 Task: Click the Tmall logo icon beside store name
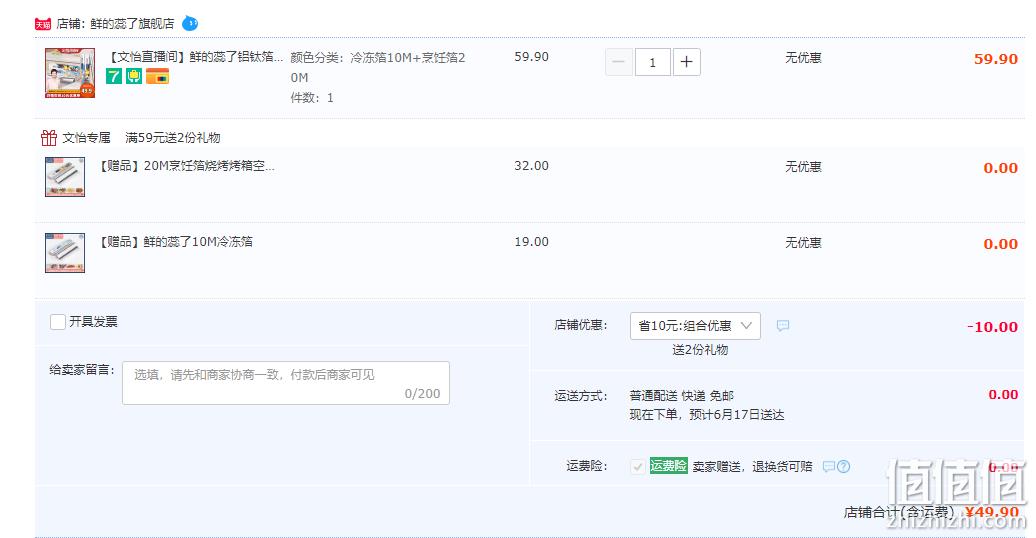click(43, 24)
